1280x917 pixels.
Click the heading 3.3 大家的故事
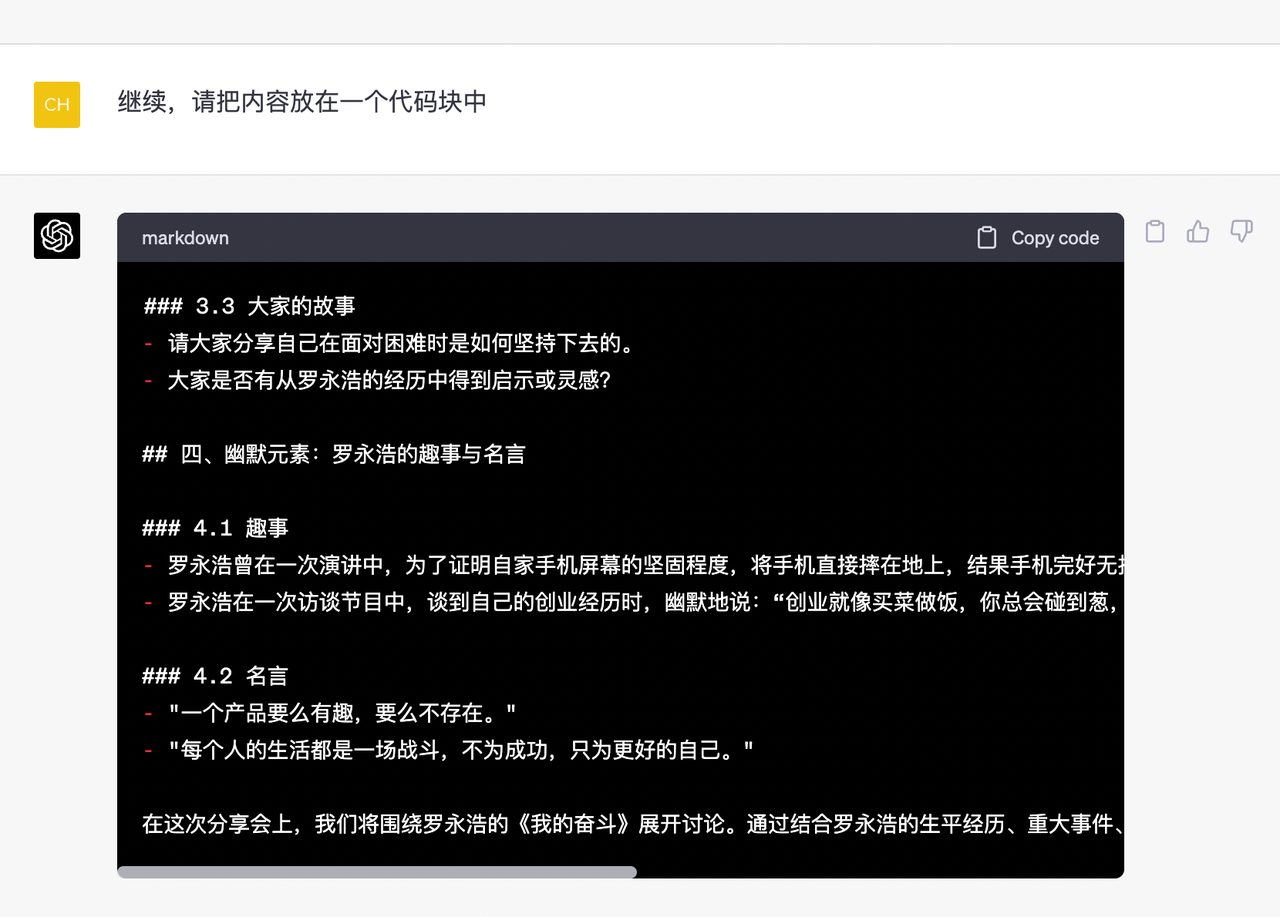(248, 305)
